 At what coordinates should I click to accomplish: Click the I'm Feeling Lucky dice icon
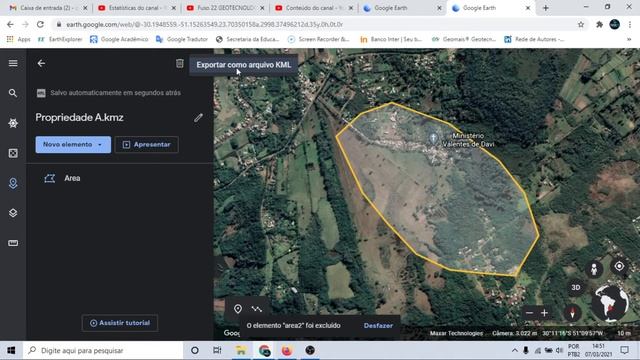[x=13, y=153]
